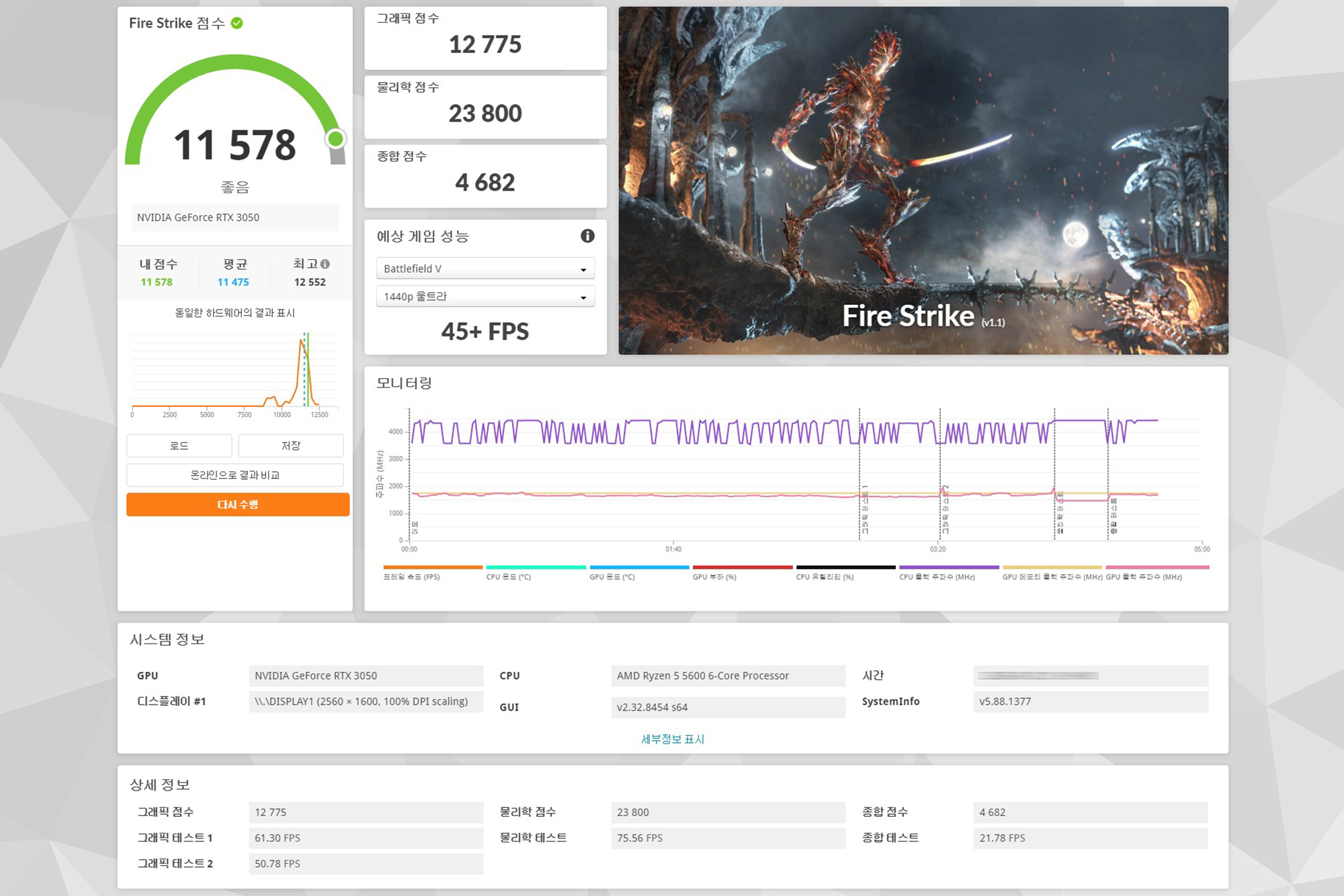Viewport: 1344px width, 896px height.
Task: Click the green circle marker on score gauge
Action: [335, 139]
